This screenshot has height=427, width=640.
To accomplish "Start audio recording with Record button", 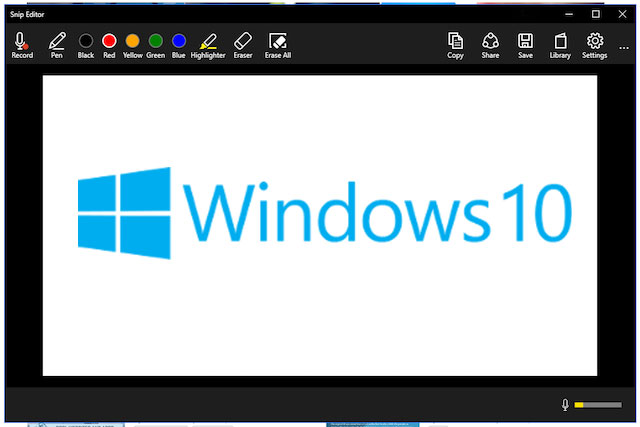I will (22, 45).
